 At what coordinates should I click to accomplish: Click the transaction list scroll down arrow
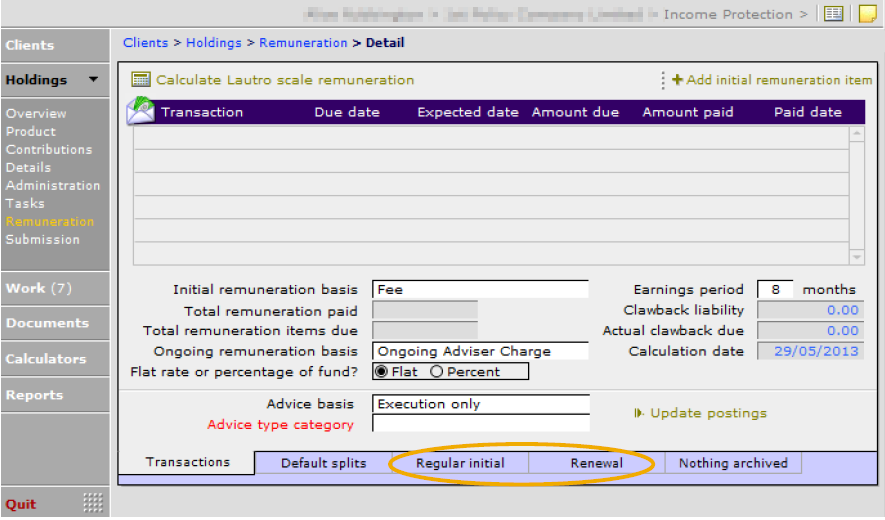857,257
